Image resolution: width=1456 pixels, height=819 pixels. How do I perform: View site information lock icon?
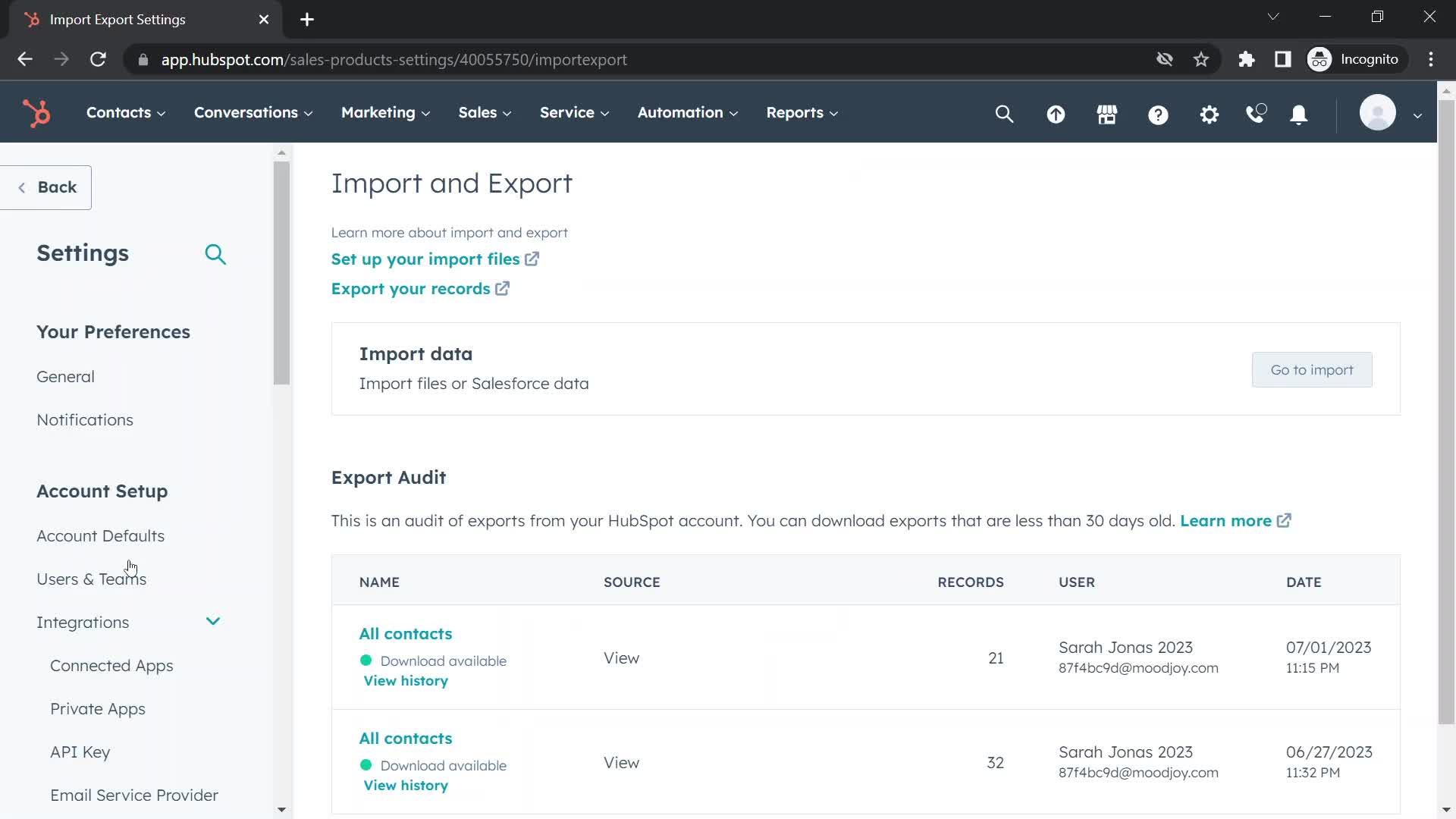click(143, 59)
